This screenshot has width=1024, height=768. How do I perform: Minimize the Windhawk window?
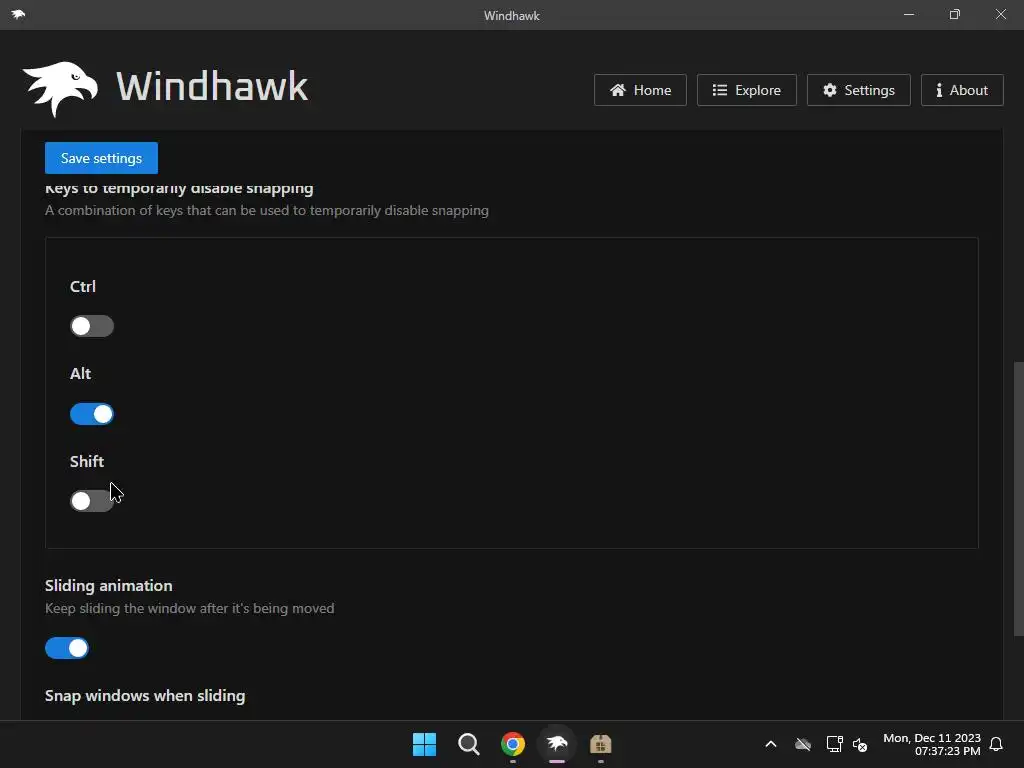pyautogui.click(x=909, y=14)
